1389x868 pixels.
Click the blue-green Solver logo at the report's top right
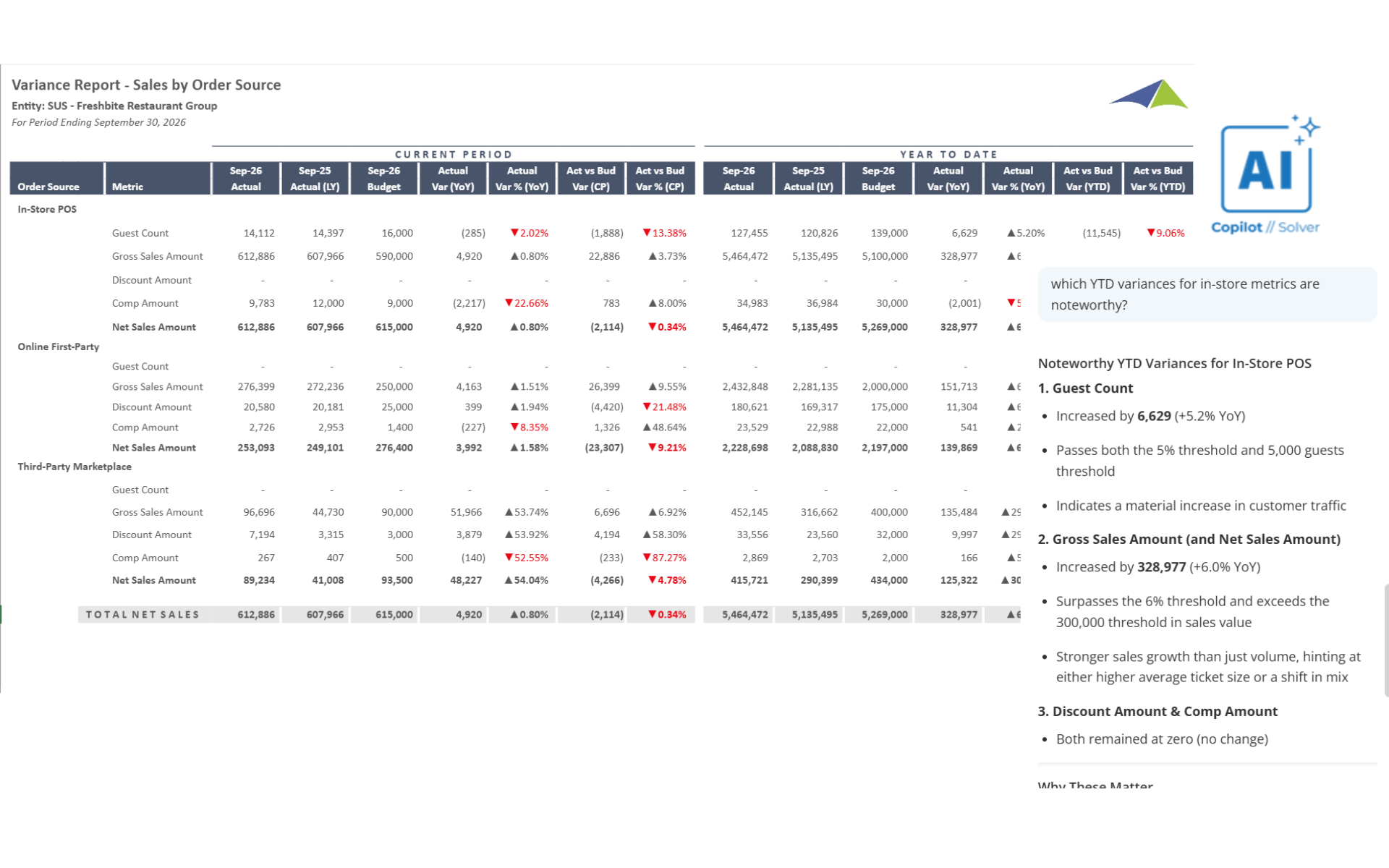[1150, 95]
